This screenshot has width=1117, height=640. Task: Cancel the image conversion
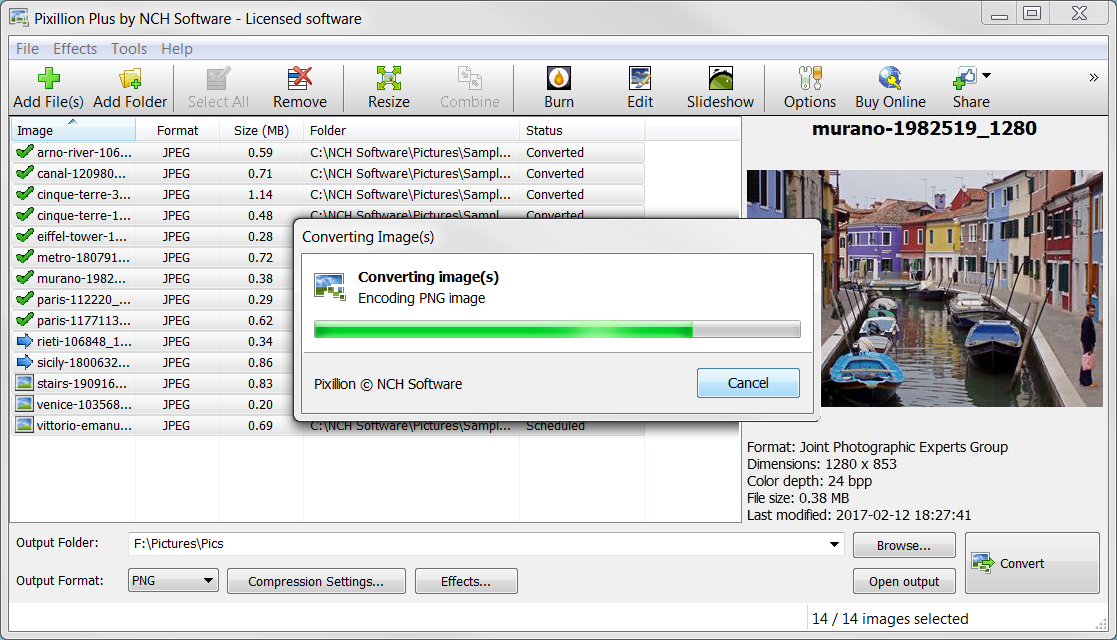(748, 383)
